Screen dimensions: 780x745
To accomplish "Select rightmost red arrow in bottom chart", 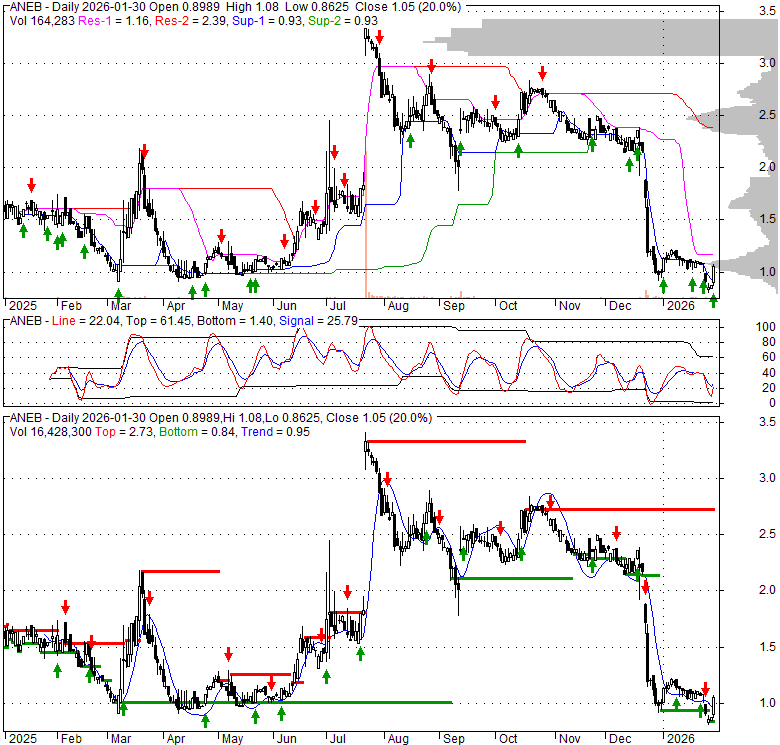I will click(705, 688).
